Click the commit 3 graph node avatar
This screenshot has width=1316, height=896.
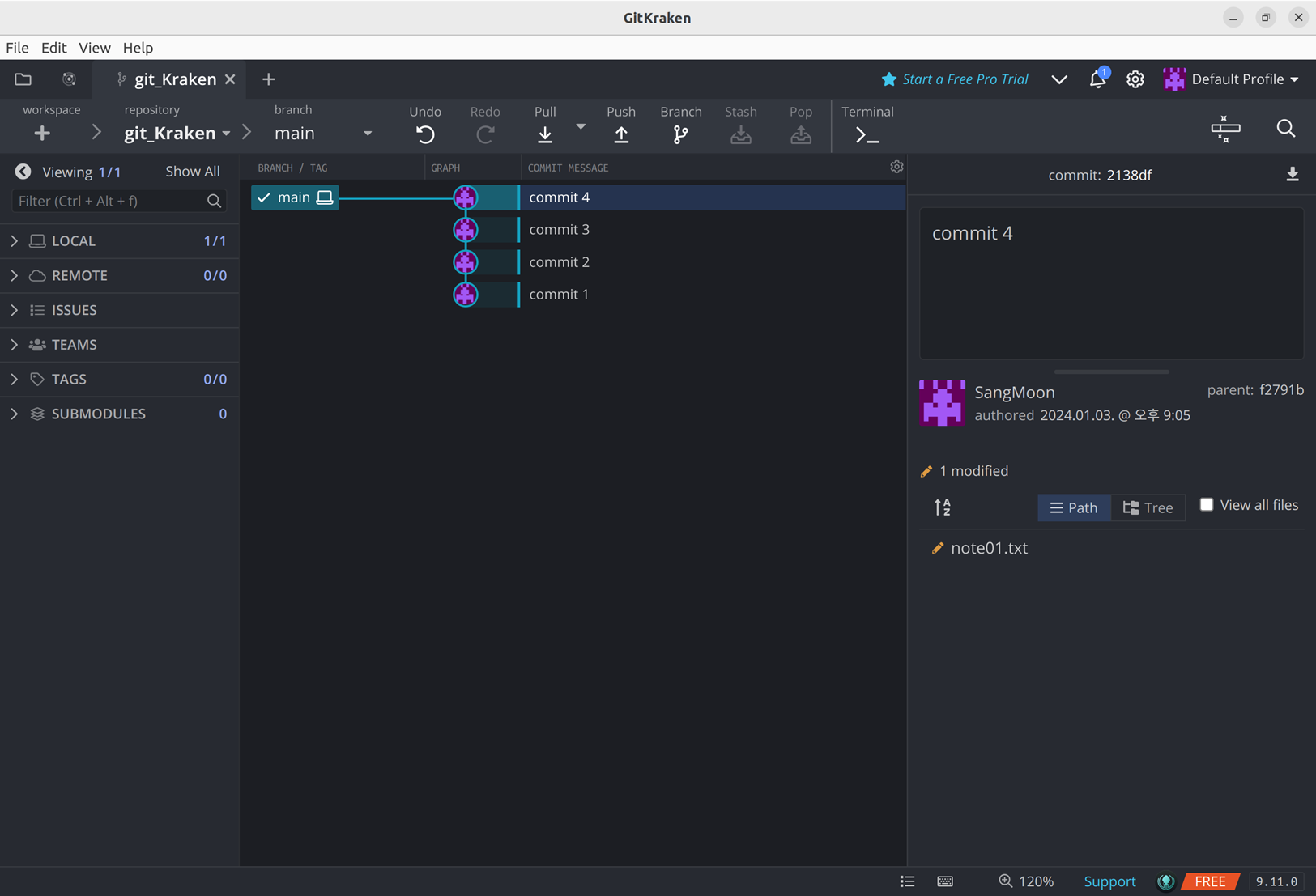pos(465,230)
